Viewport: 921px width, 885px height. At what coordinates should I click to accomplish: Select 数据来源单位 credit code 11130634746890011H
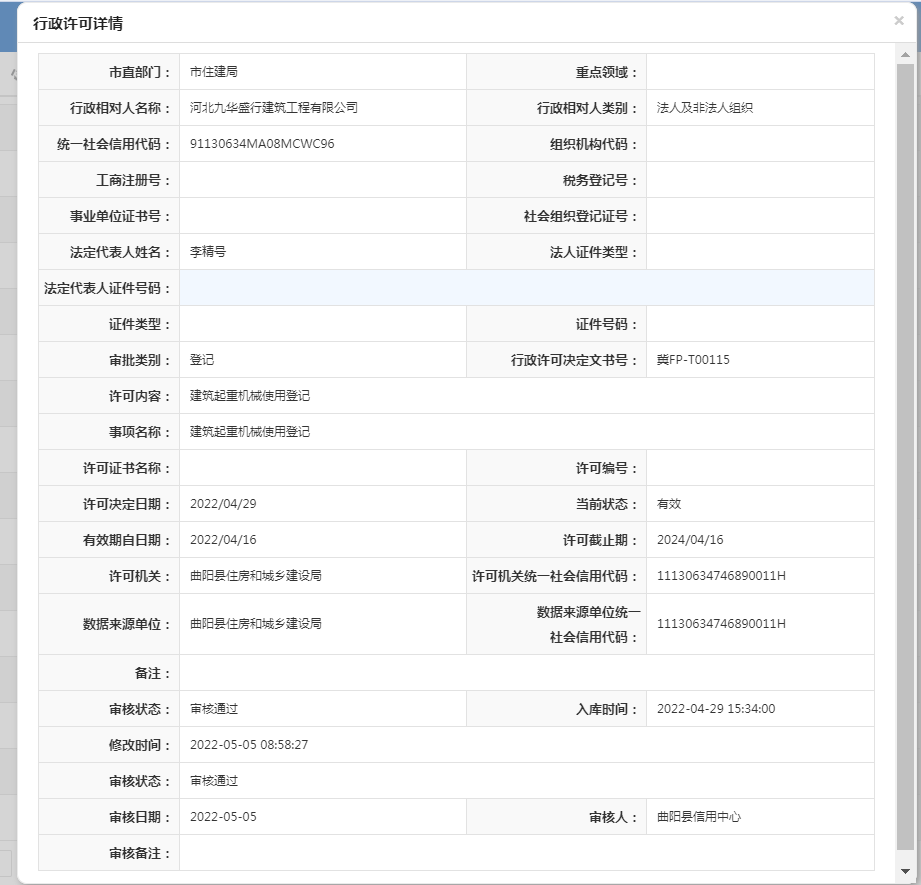click(x=721, y=624)
